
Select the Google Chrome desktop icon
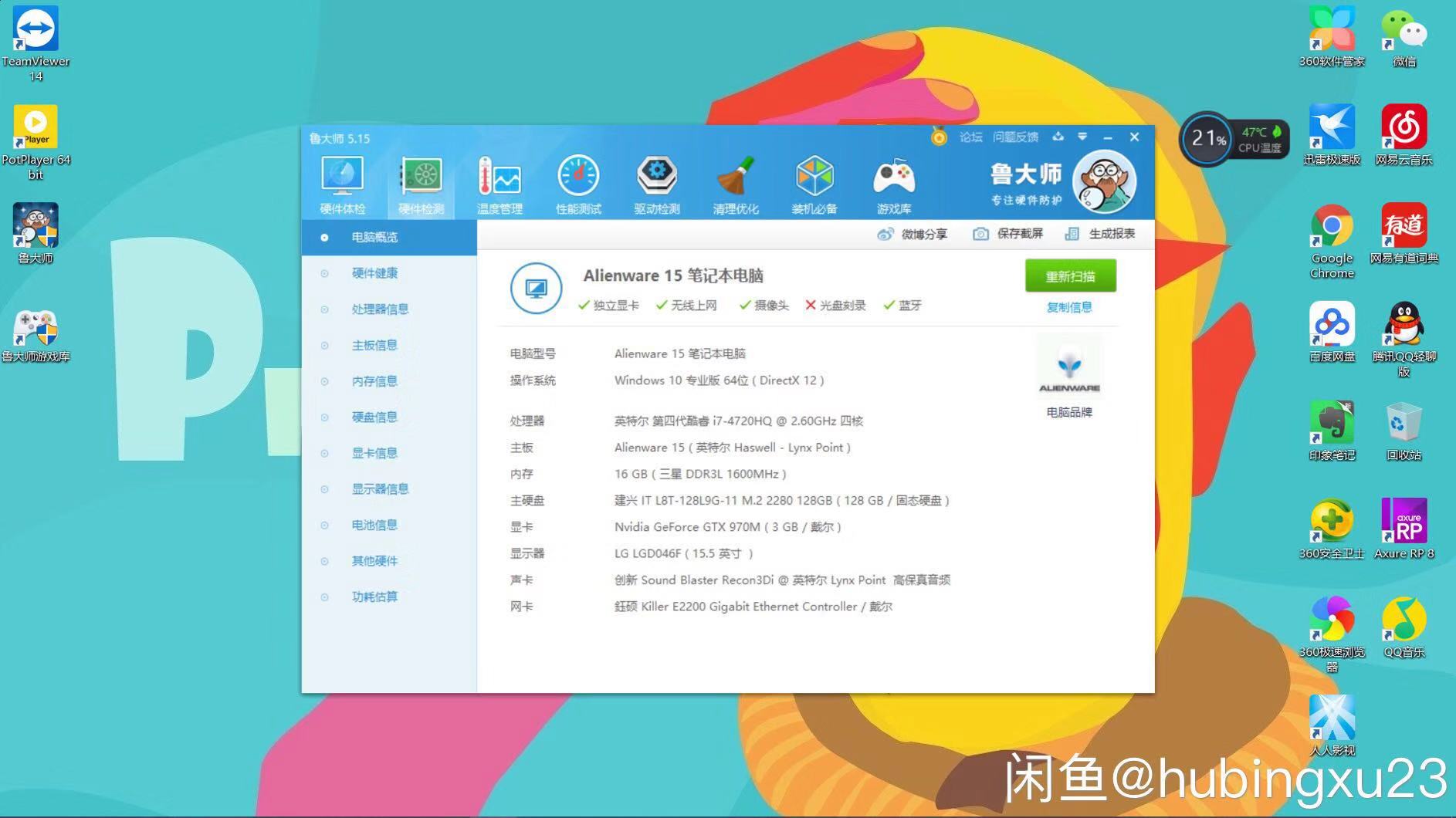1332,241
